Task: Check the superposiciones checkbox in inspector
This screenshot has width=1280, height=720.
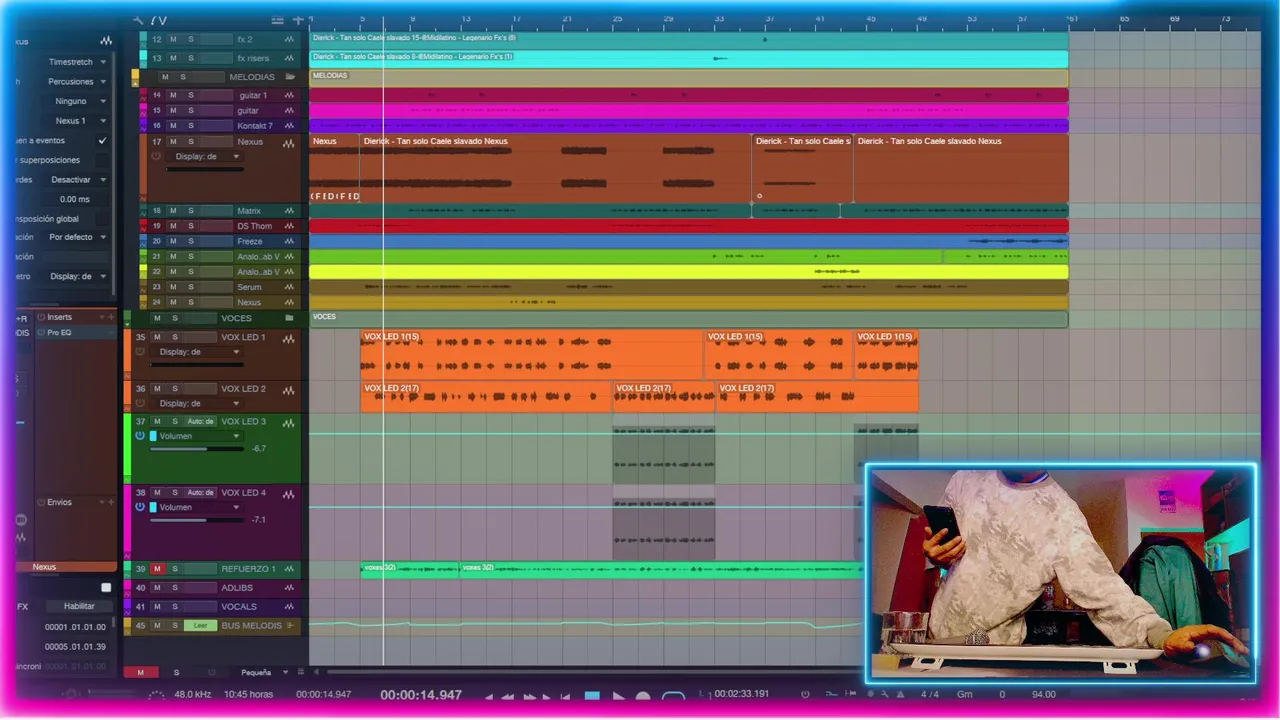Action: pos(102,160)
